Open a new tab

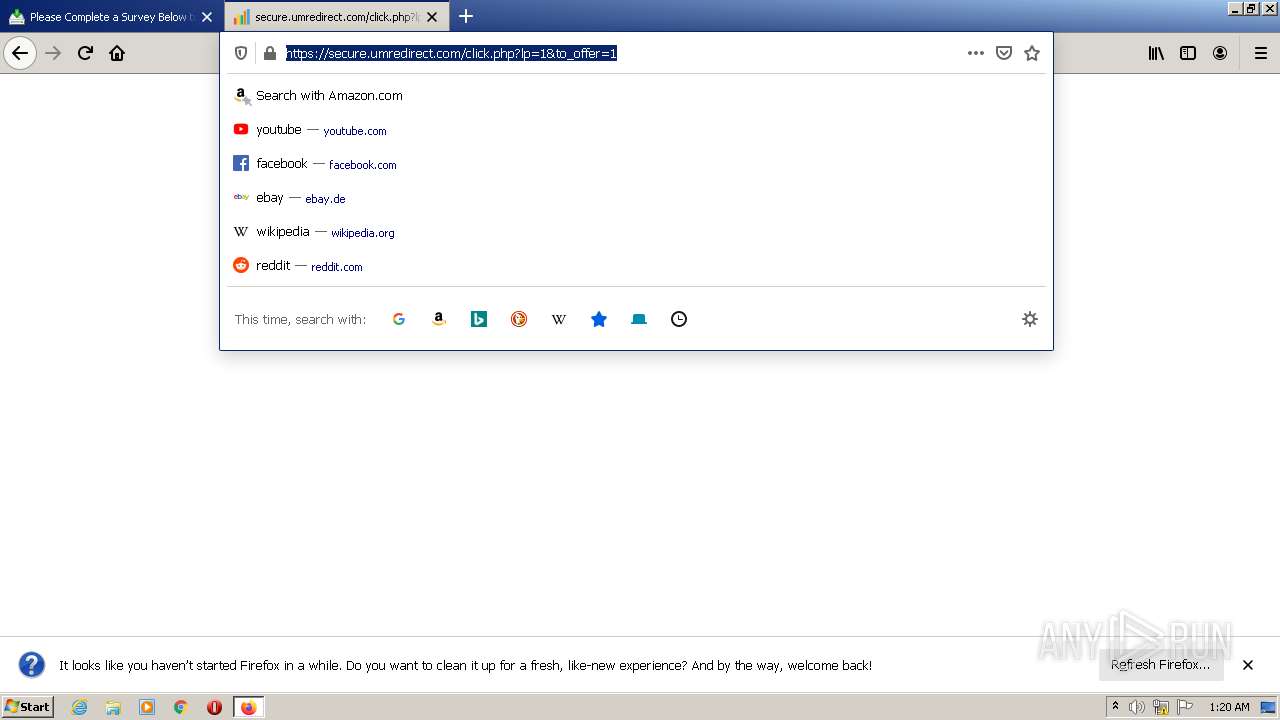click(466, 16)
